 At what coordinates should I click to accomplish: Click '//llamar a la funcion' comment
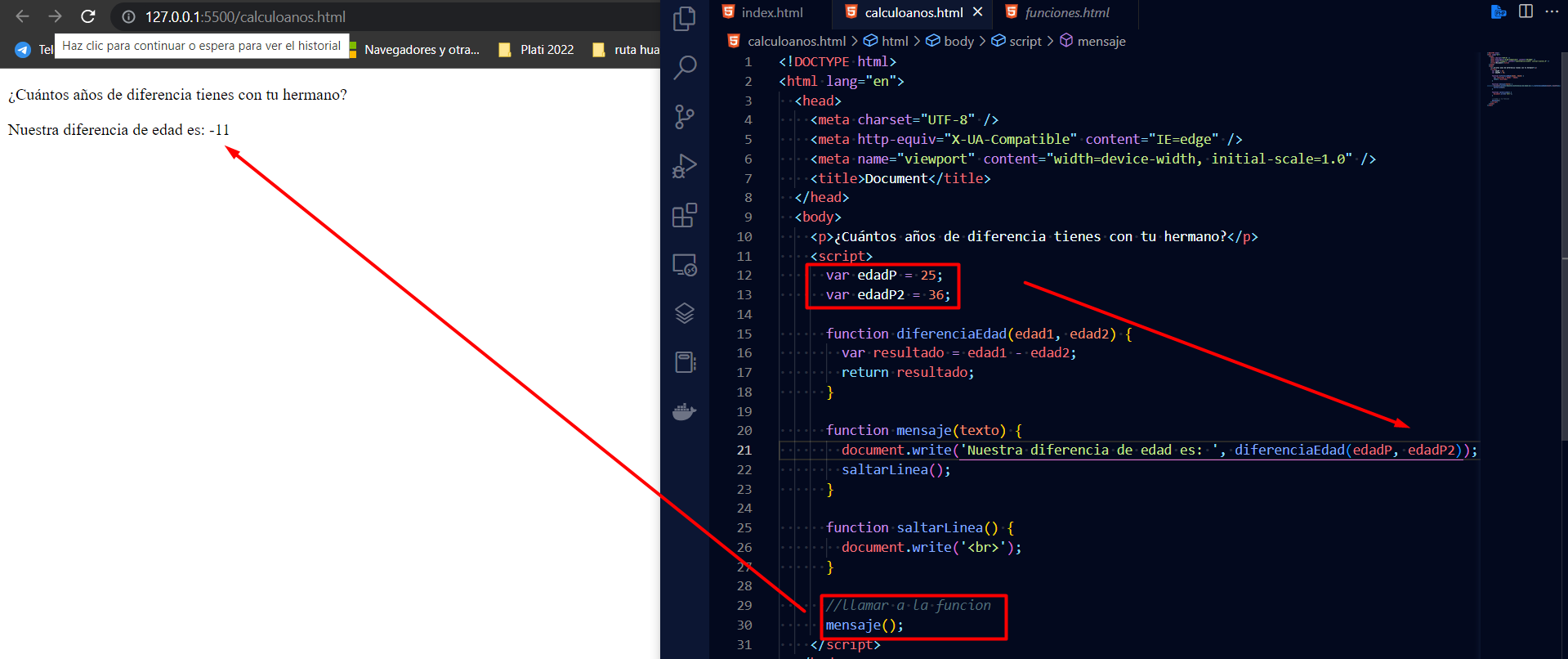pos(908,605)
